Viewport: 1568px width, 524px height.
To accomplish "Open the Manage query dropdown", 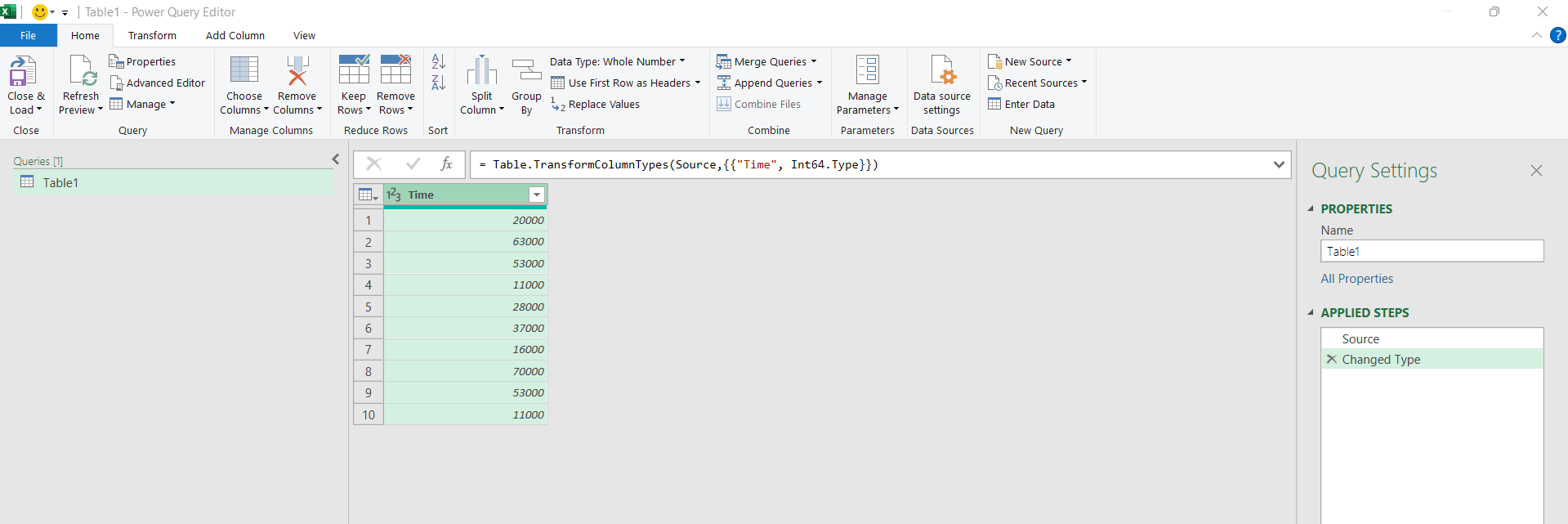I will 142,104.
